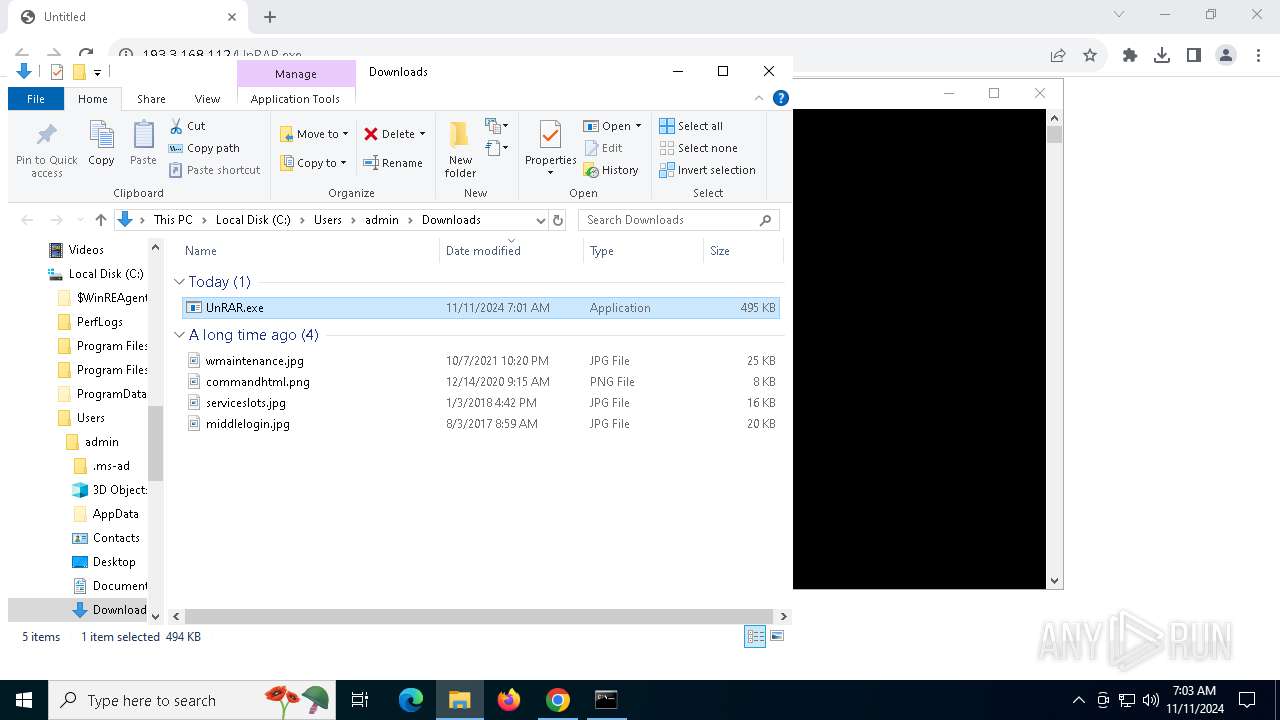Sort by Type column header
Screen dimensions: 1280x720
click(642, 251)
